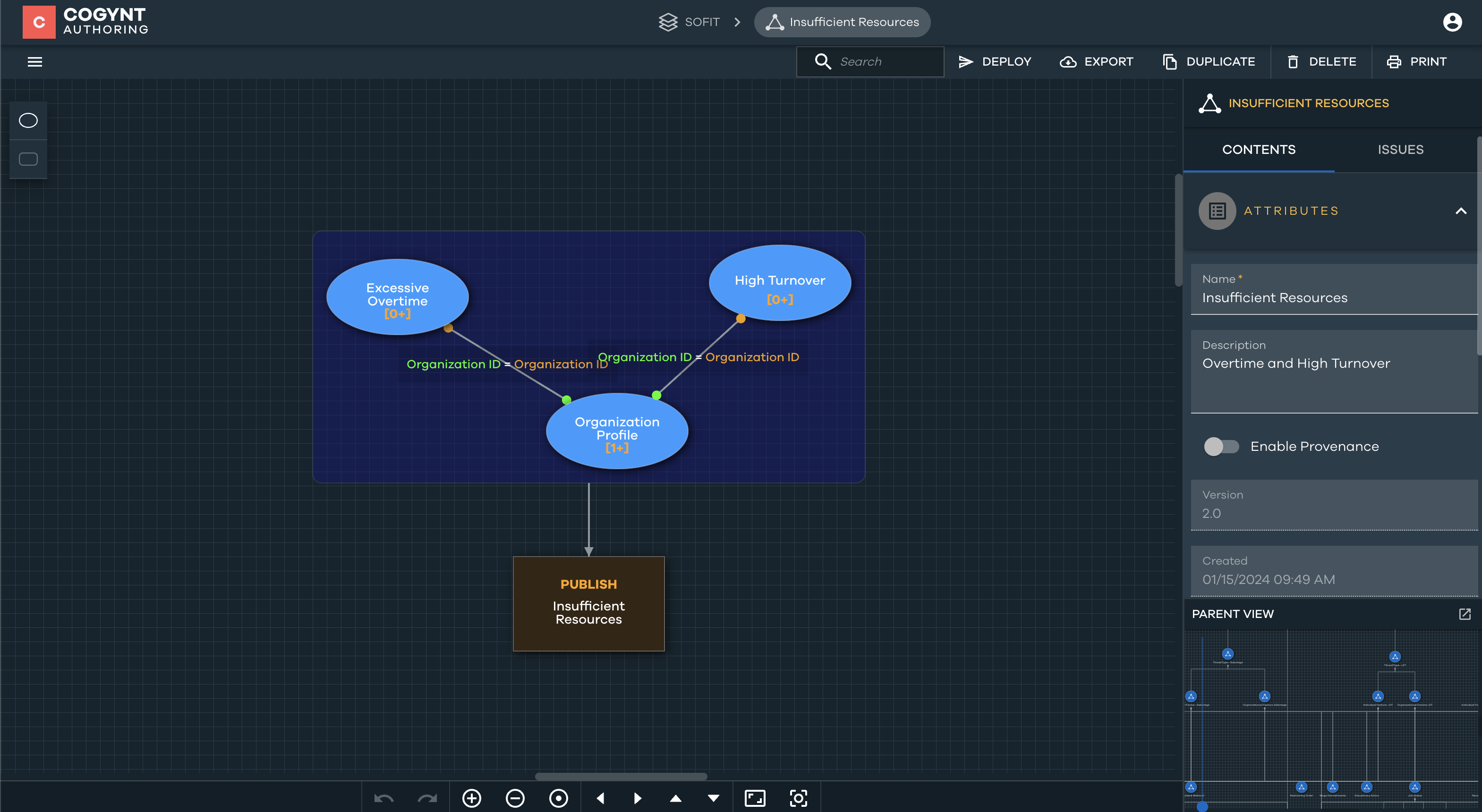The width and height of the screenshot is (1482, 812).
Task: Click the zoom in plus icon
Action: coord(471,798)
